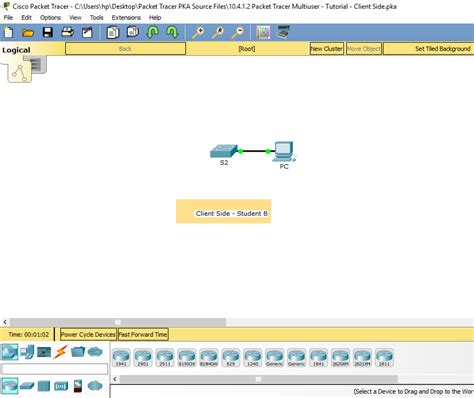474x398 pixels.
Task: Click the New Cluster button
Action: point(327,49)
